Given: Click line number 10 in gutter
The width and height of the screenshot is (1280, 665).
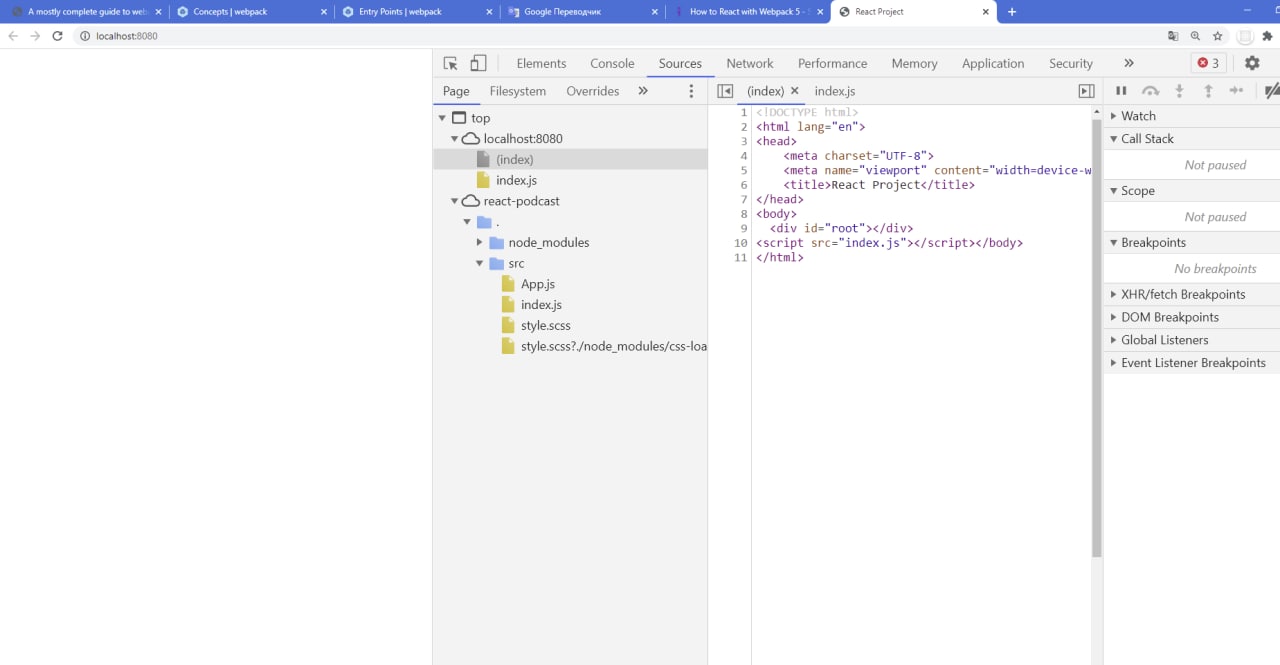Looking at the screenshot, I should pos(740,243).
